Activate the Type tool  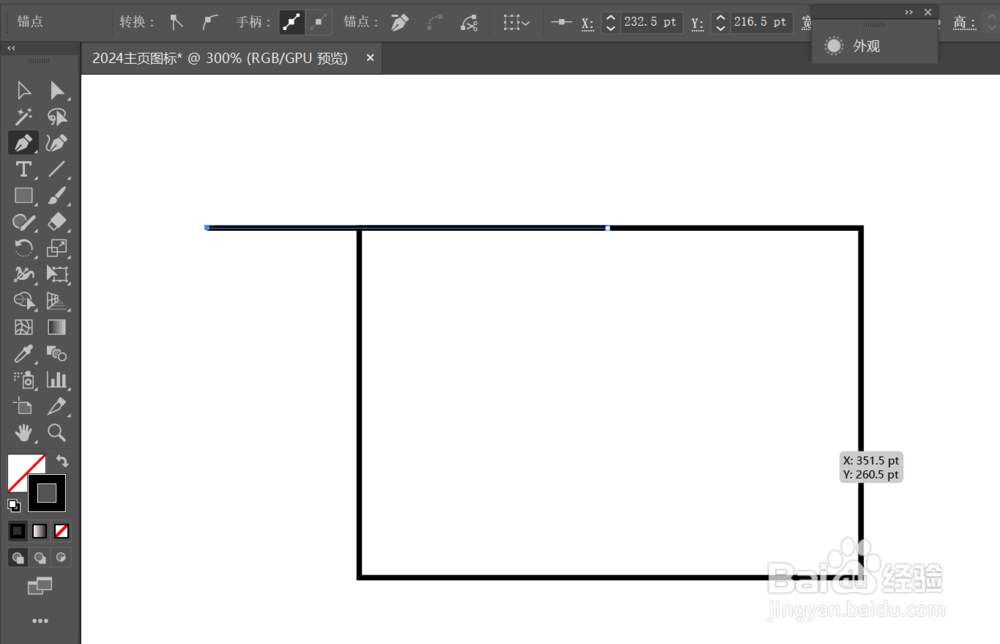point(24,169)
